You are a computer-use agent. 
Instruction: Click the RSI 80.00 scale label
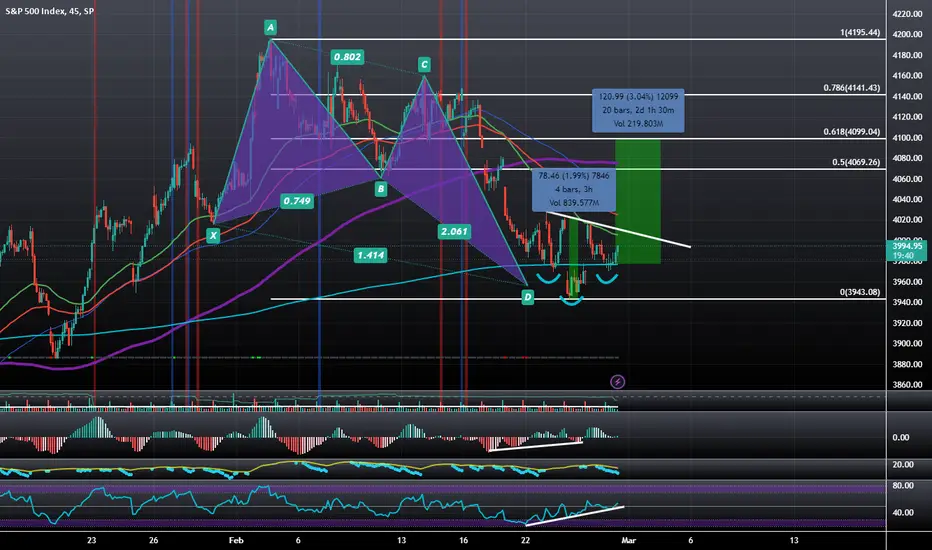(x=903, y=486)
